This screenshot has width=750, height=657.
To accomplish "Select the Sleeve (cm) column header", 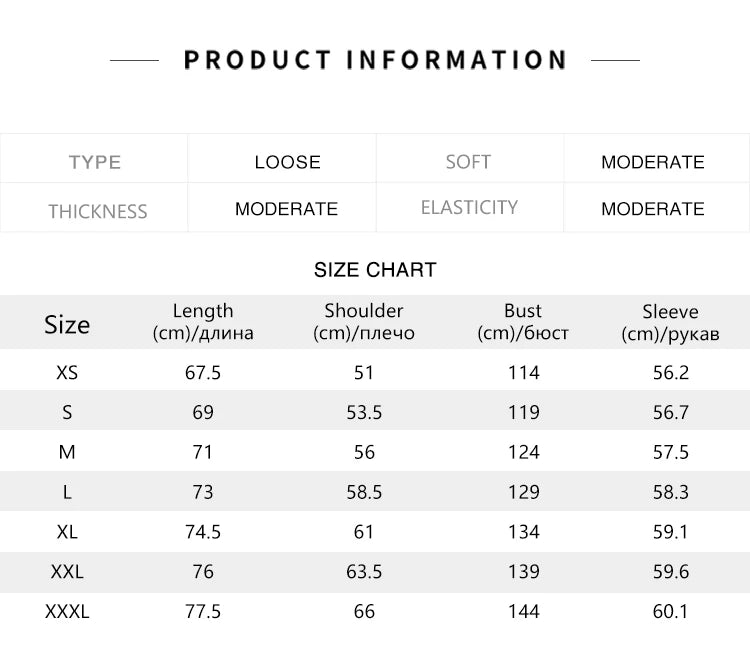I will 670,322.
